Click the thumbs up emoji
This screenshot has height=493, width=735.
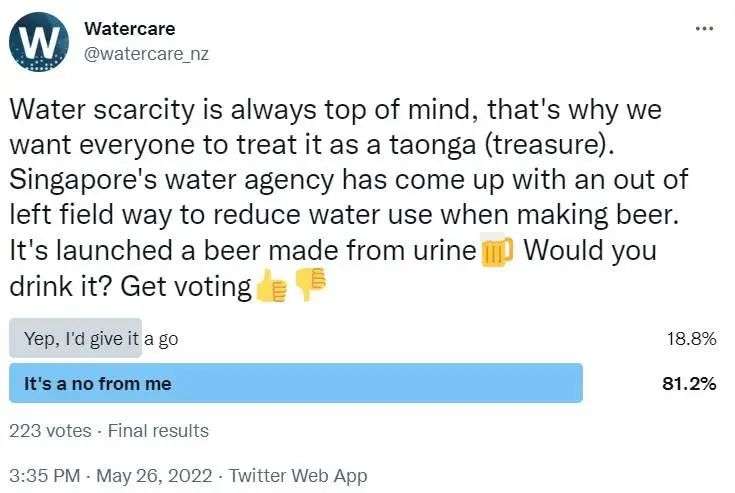[271, 287]
